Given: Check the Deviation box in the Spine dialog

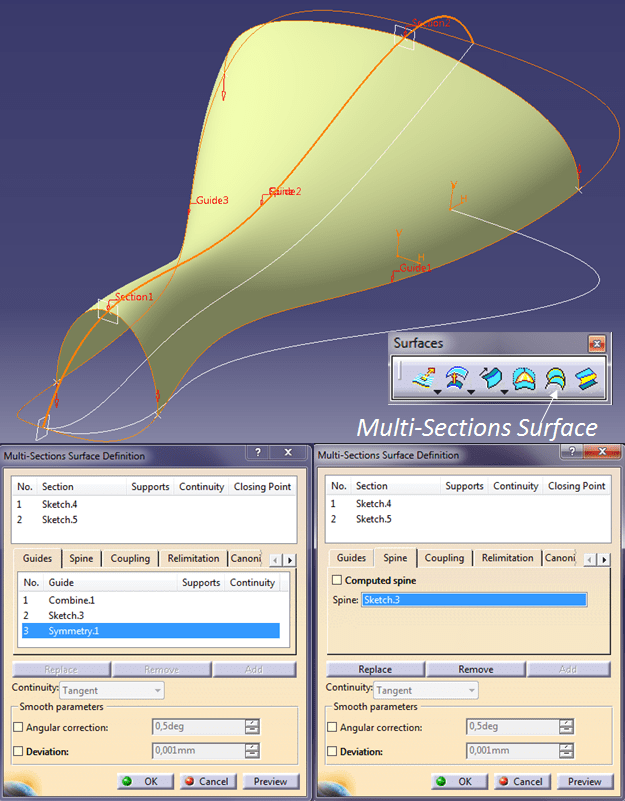Looking at the screenshot, I should (x=332, y=751).
